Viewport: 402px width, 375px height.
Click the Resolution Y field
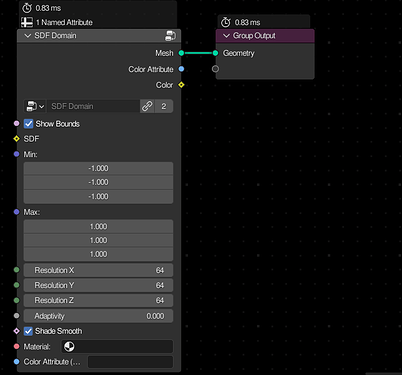(98, 285)
